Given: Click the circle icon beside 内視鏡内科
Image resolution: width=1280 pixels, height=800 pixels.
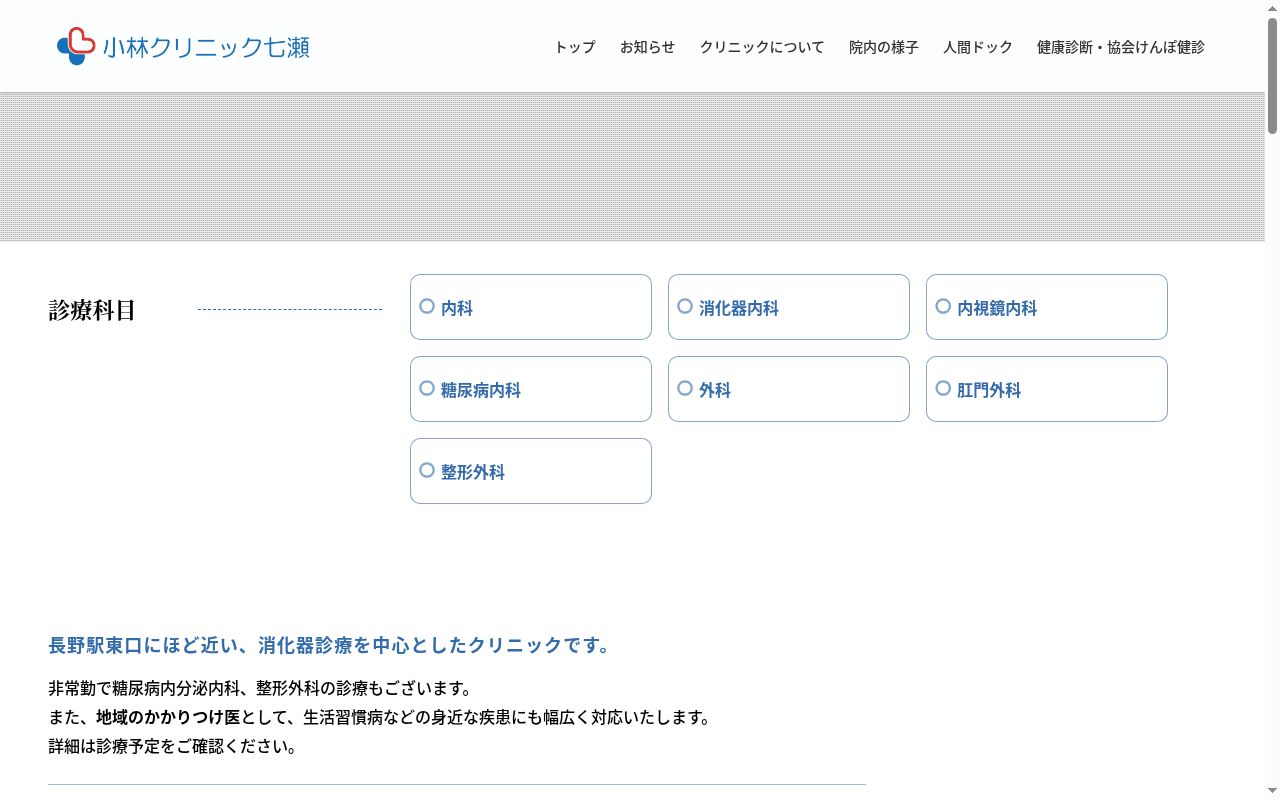Looking at the screenshot, I should tap(943, 306).
